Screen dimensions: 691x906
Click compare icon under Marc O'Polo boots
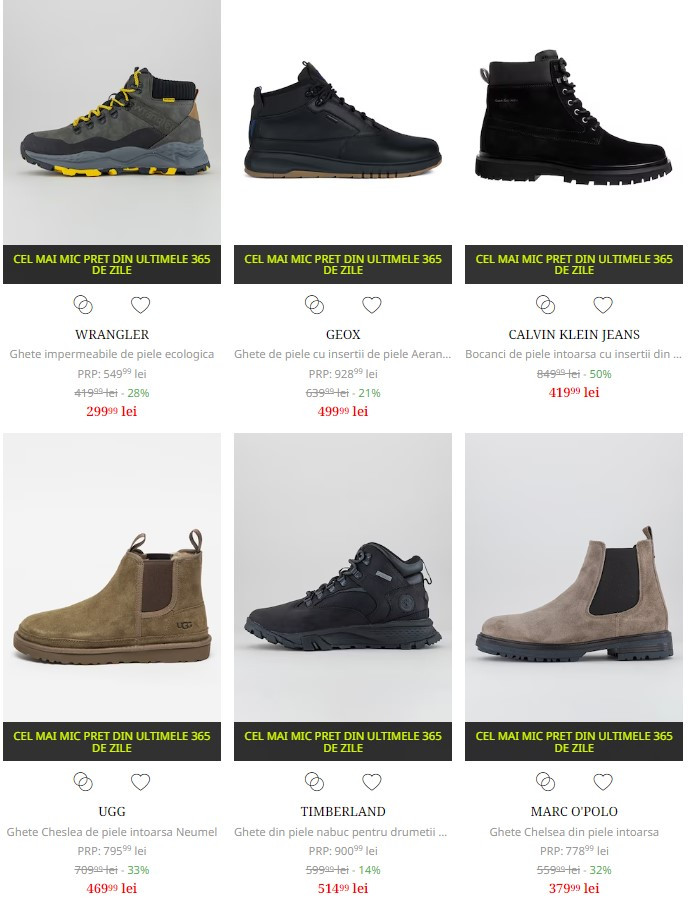click(545, 782)
